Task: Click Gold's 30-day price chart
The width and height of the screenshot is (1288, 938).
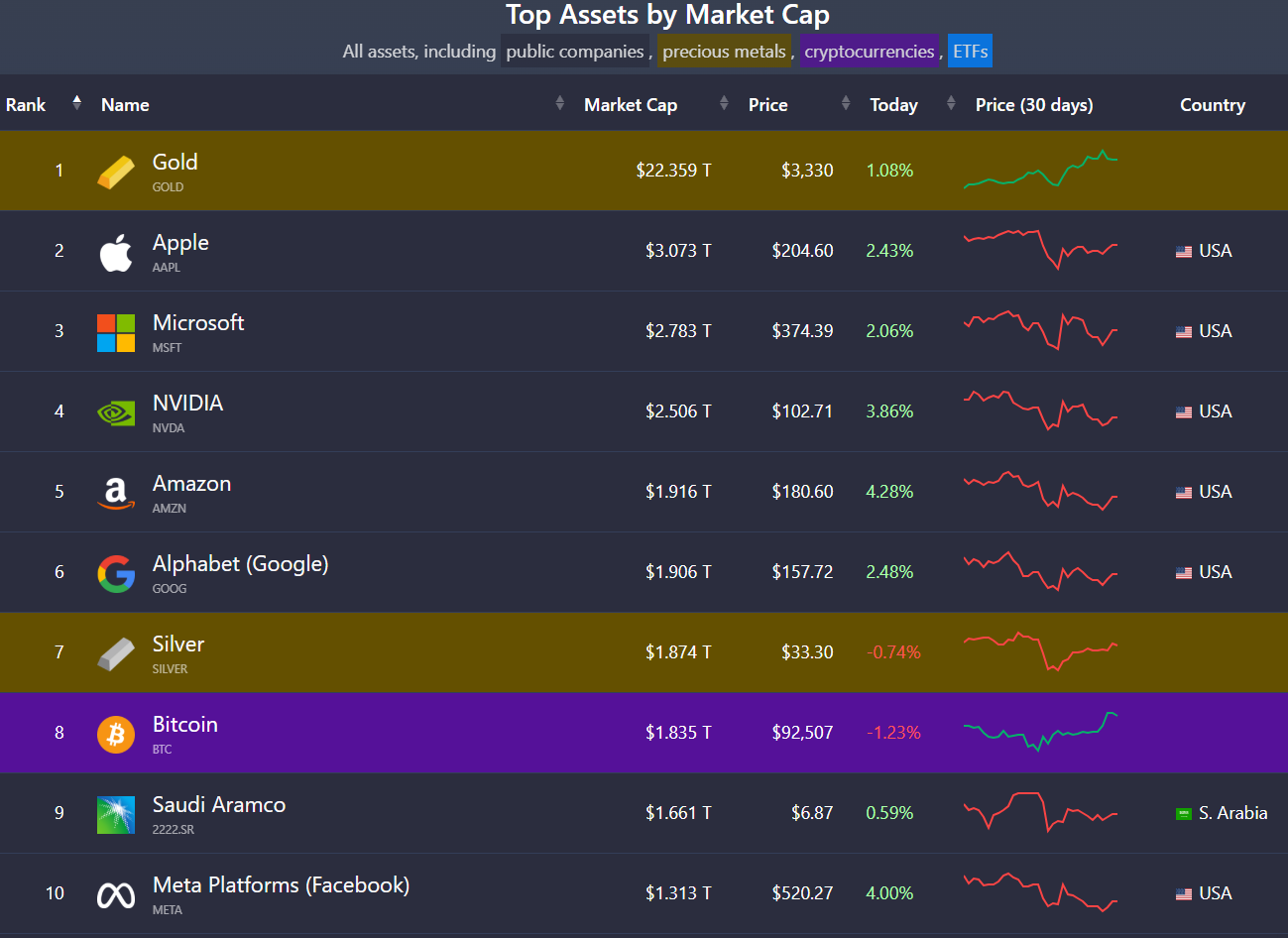Action: tap(1040, 170)
